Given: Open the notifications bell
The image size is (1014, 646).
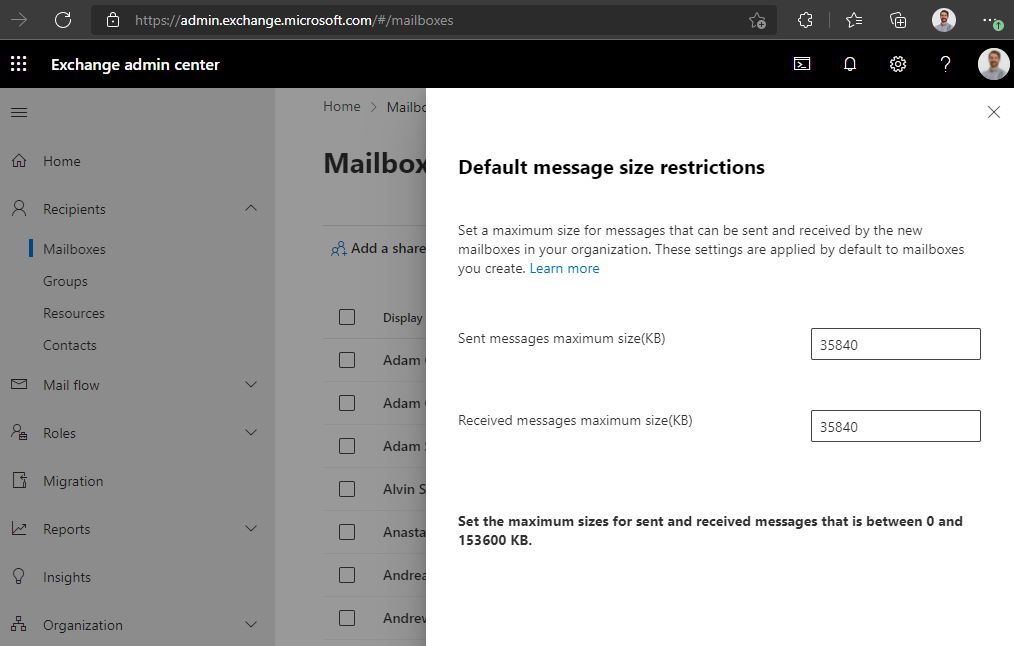Looking at the screenshot, I should [x=850, y=64].
